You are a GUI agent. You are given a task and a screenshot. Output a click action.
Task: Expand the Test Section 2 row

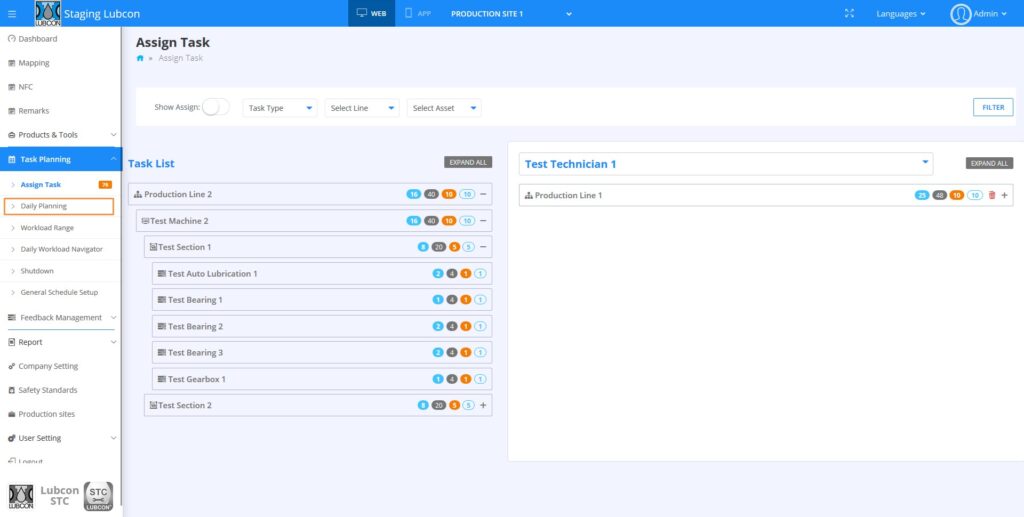coord(483,405)
